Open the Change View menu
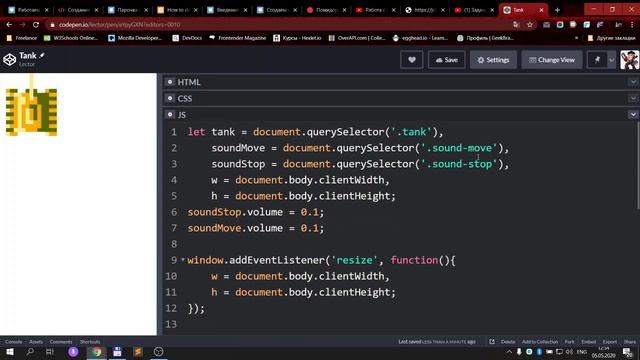640x360 pixels. pyautogui.click(x=552, y=60)
